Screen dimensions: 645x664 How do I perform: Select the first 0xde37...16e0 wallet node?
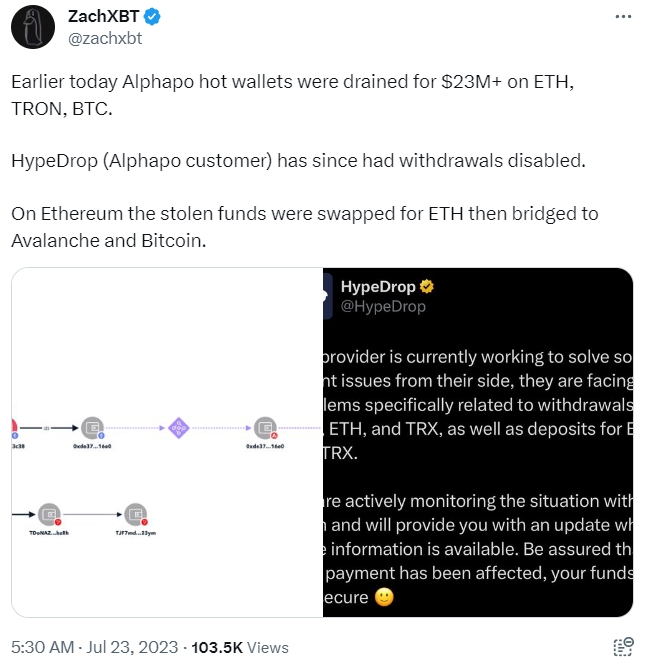pos(92,428)
